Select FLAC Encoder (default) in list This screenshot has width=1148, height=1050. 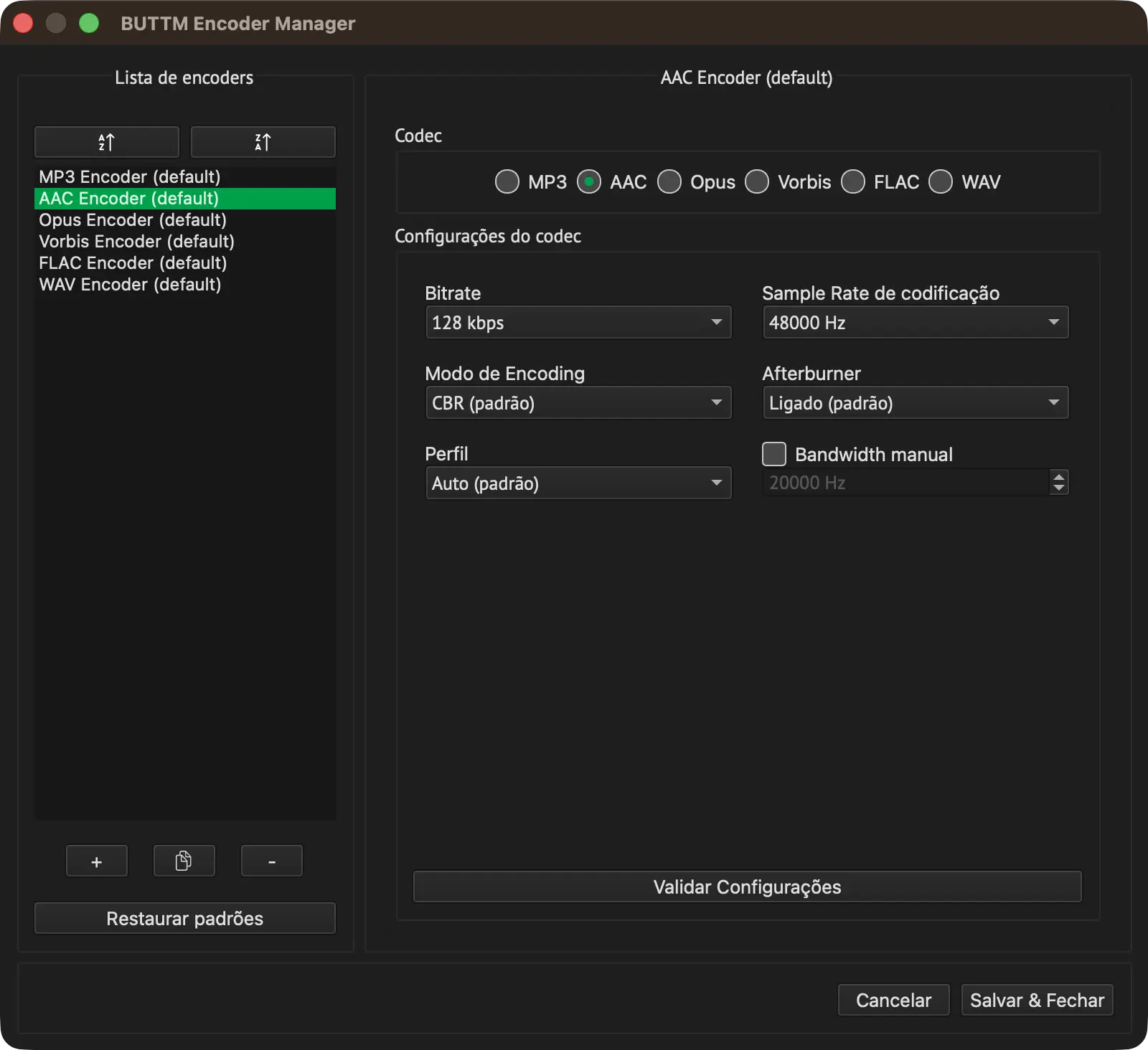185,263
